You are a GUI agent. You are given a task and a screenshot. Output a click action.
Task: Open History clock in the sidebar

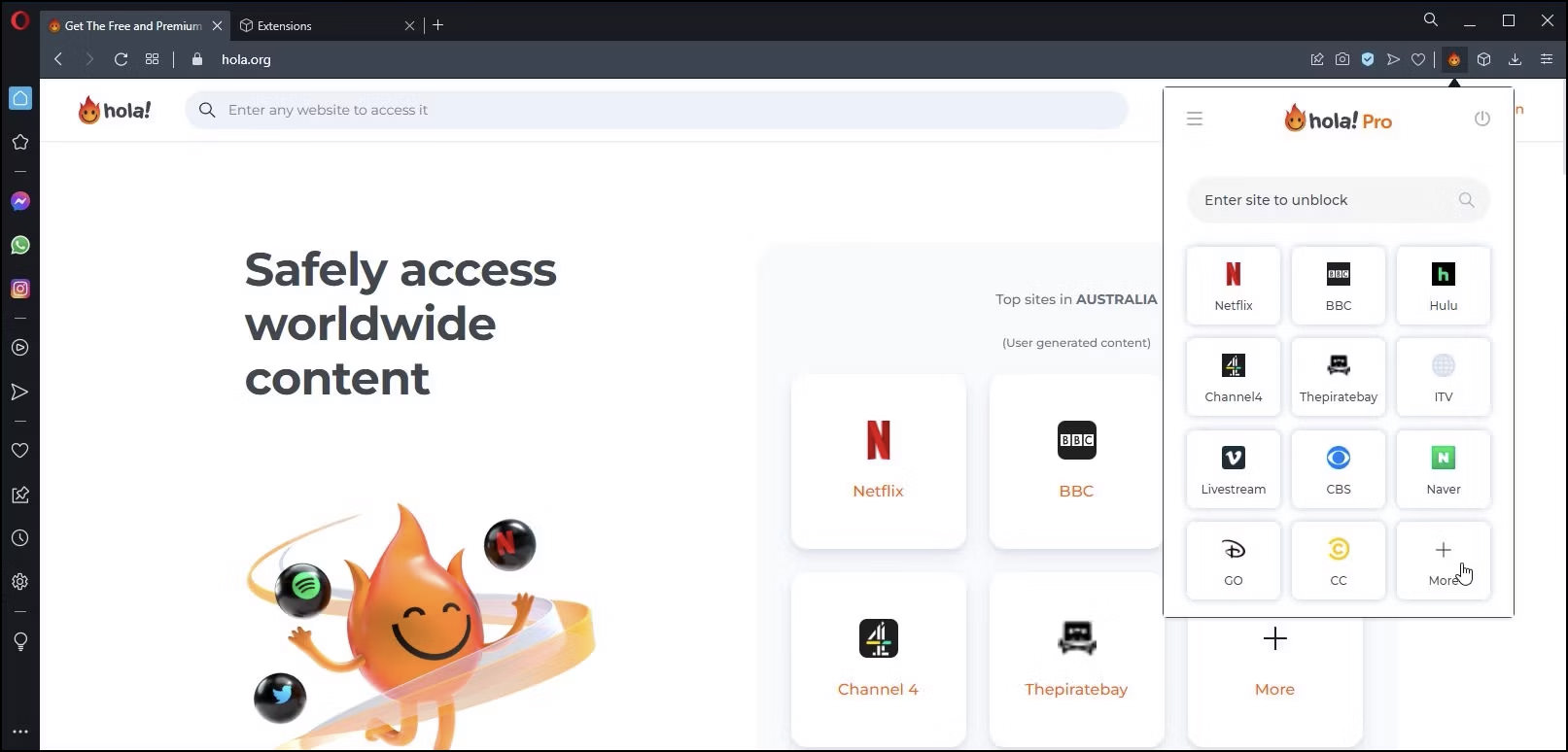pyautogui.click(x=20, y=538)
